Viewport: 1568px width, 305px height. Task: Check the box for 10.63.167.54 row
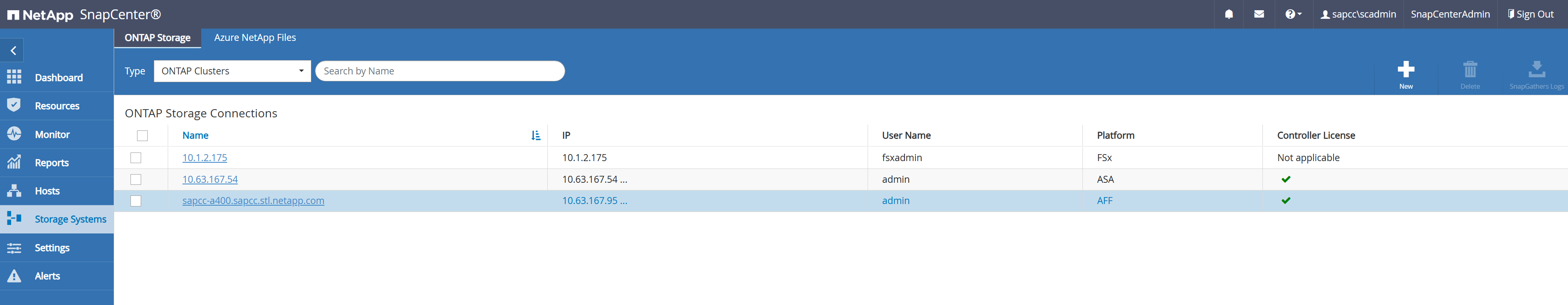(136, 179)
